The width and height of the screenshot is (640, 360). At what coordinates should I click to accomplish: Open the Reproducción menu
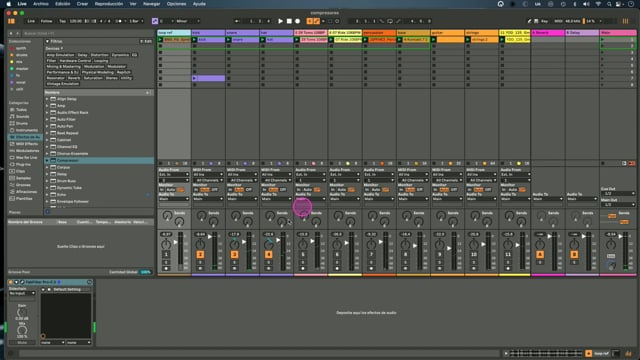tap(109, 4)
